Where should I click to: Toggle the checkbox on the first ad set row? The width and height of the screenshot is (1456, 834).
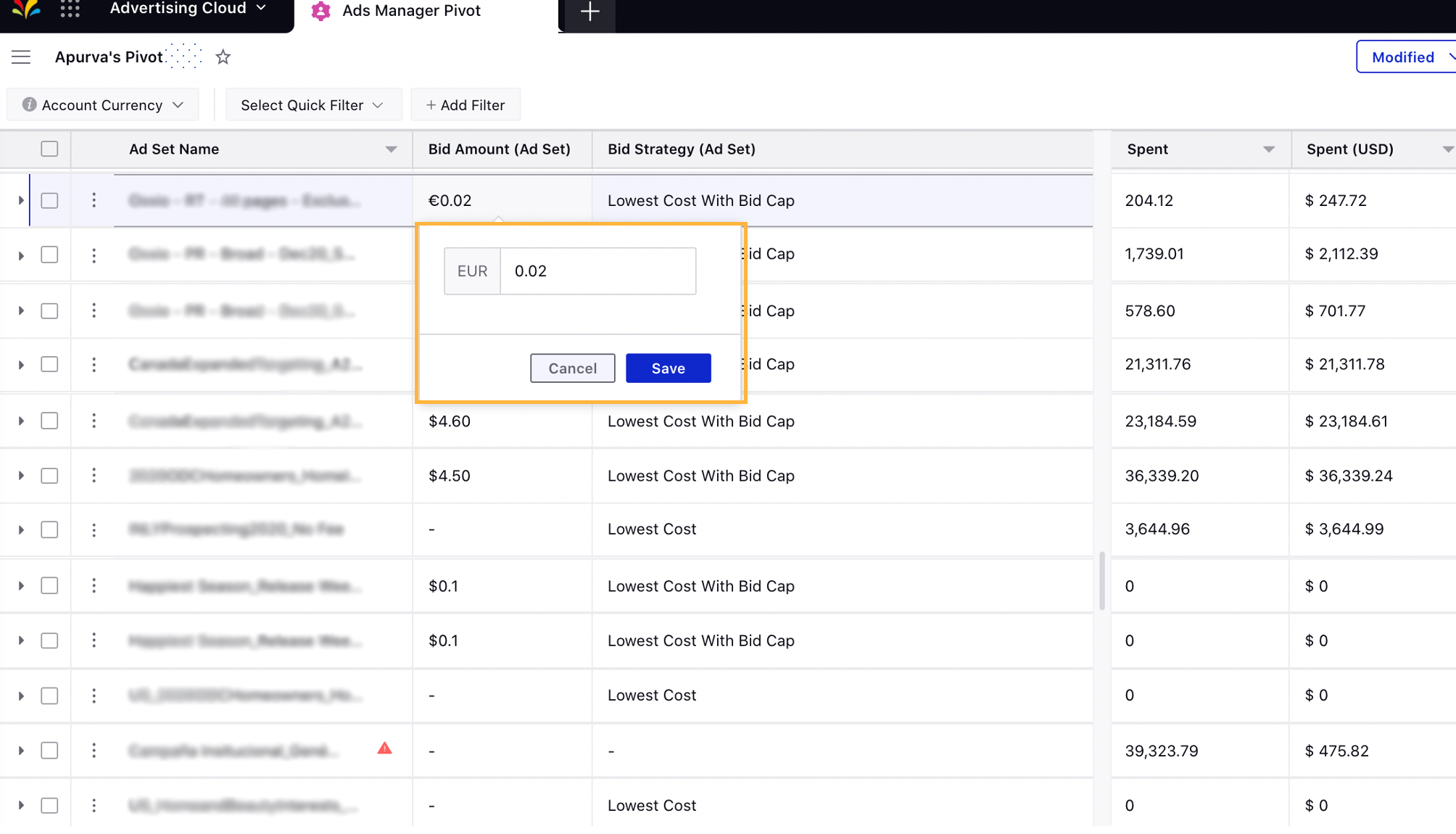(49, 200)
